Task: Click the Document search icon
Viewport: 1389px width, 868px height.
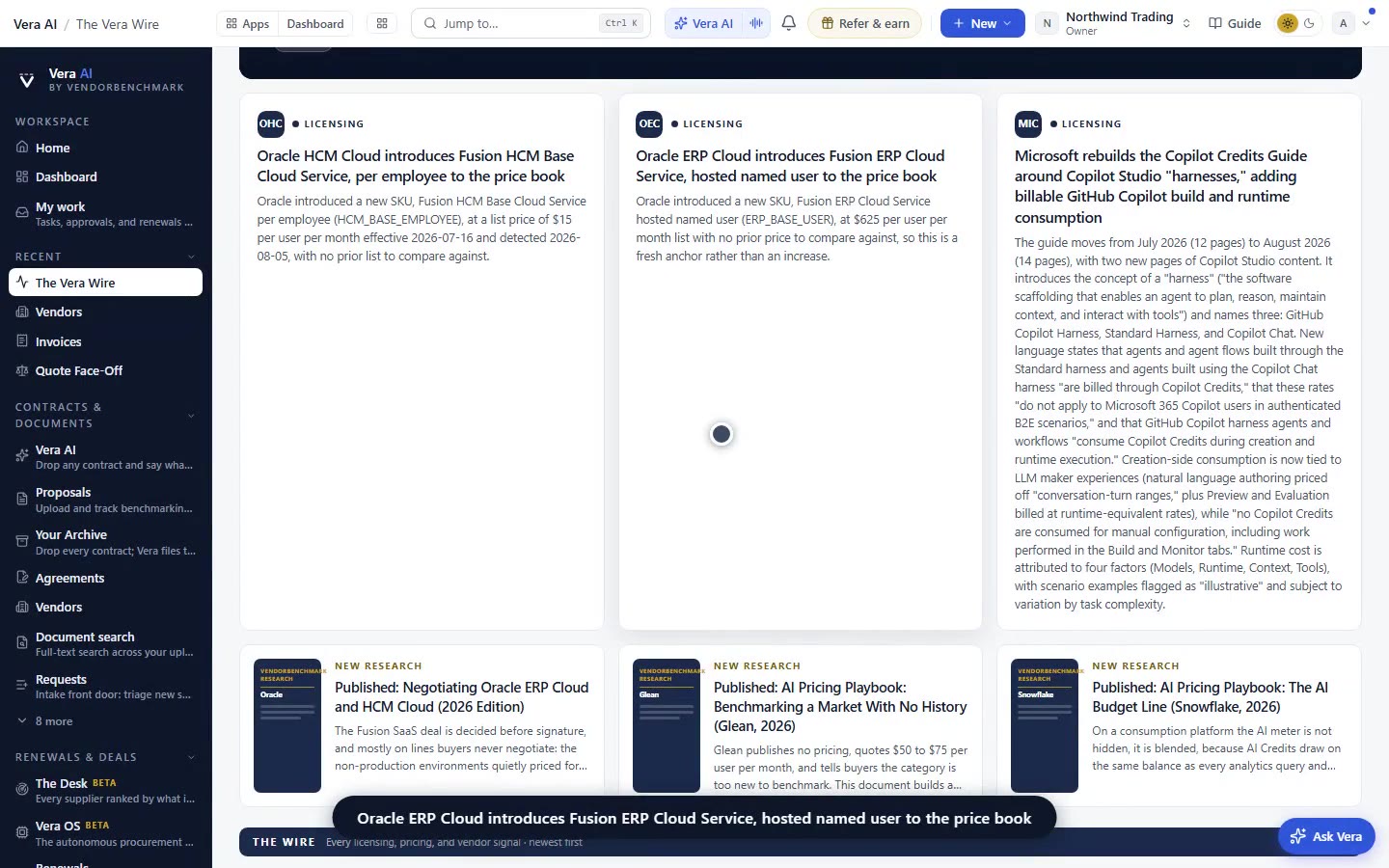Action: tap(22, 643)
